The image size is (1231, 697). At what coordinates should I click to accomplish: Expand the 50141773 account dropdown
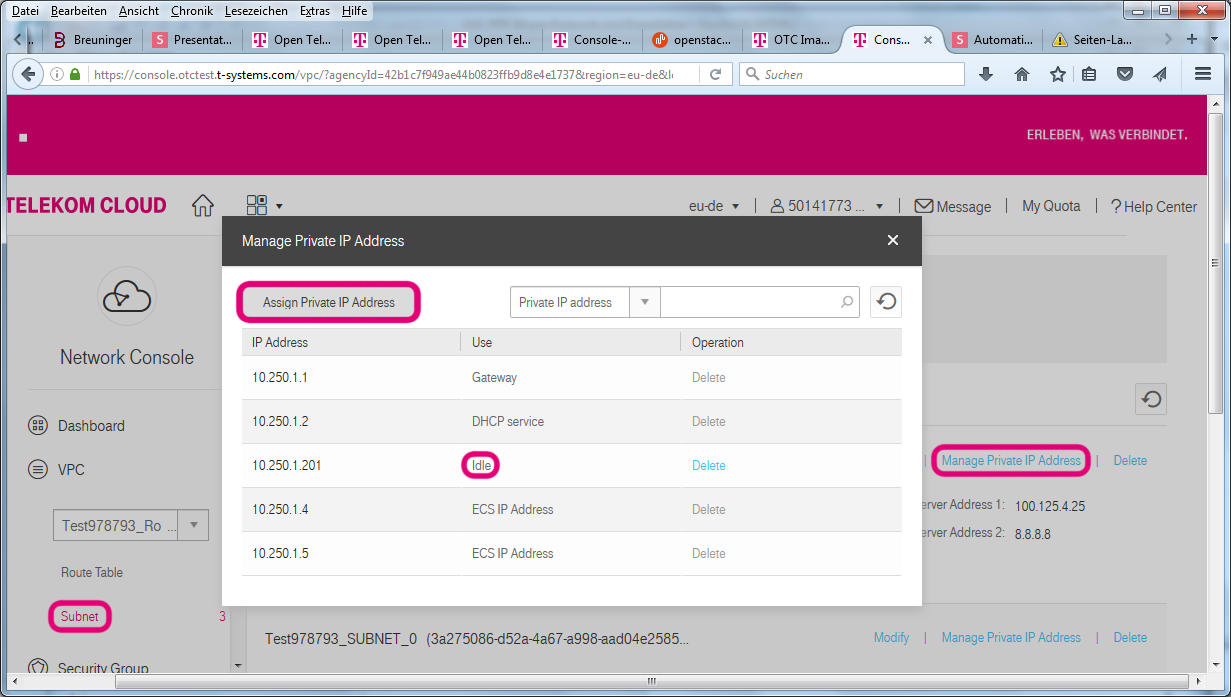pyautogui.click(x=880, y=207)
